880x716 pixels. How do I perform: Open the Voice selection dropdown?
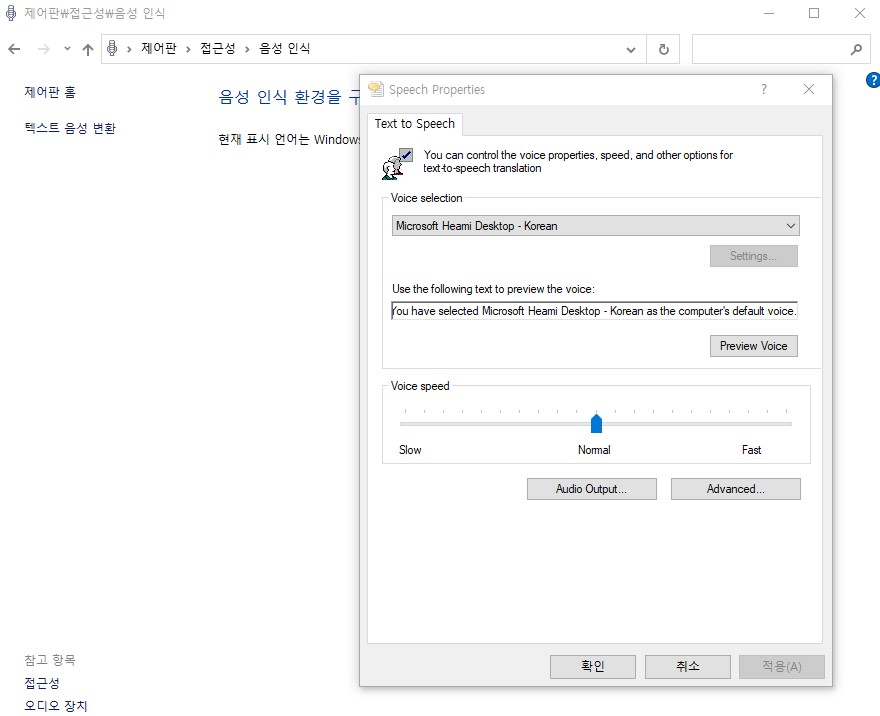click(x=595, y=226)
